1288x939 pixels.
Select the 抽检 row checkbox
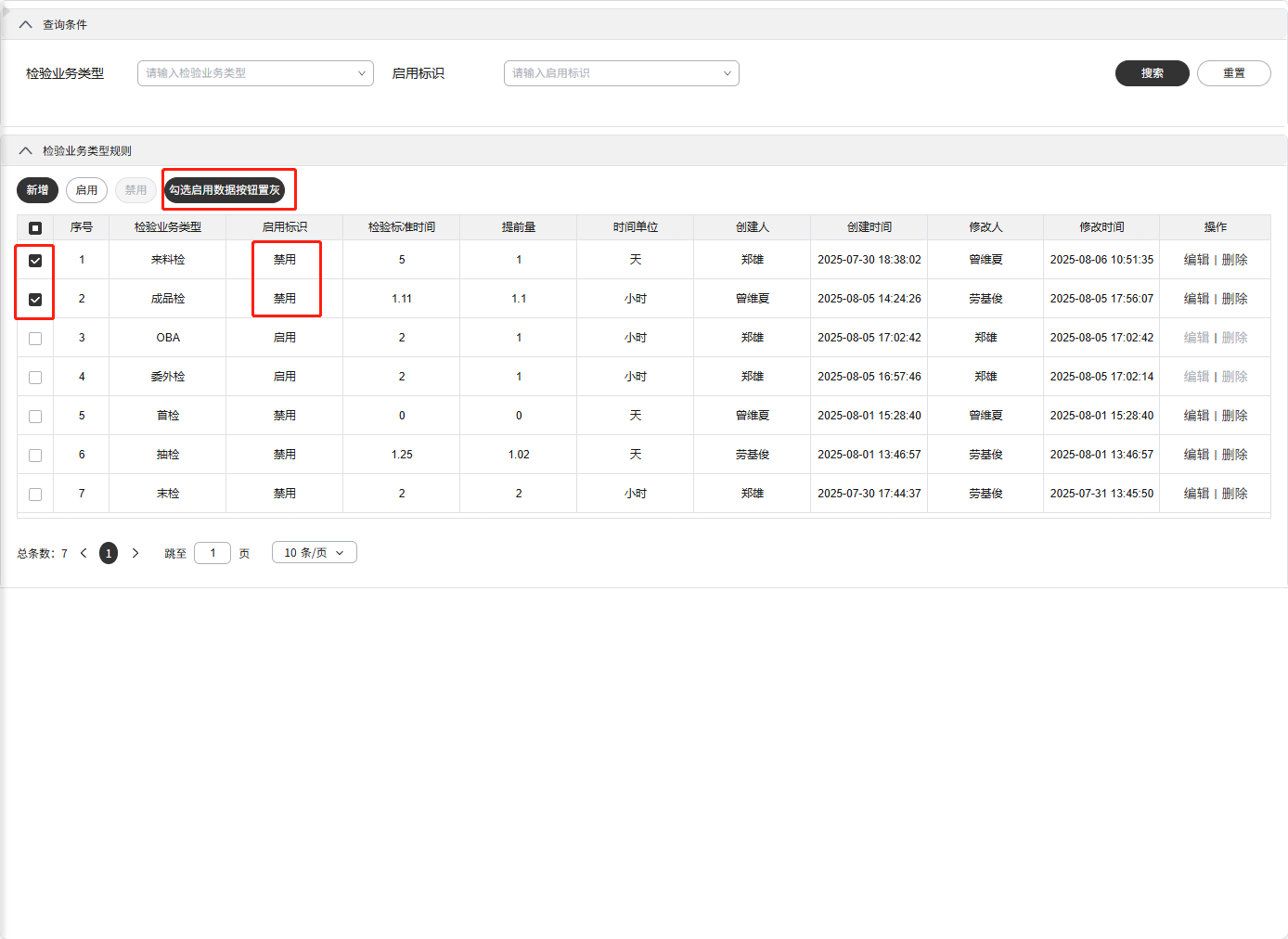35,456
